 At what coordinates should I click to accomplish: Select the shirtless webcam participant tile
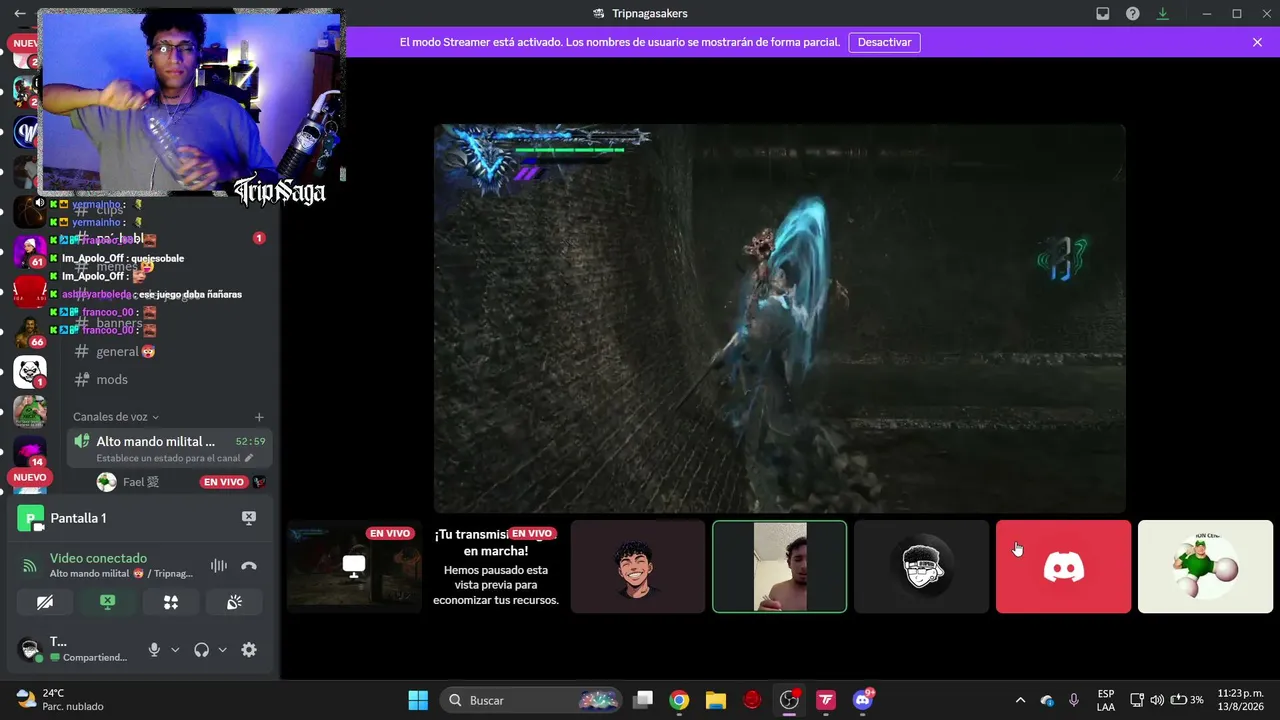pos(780,566)
